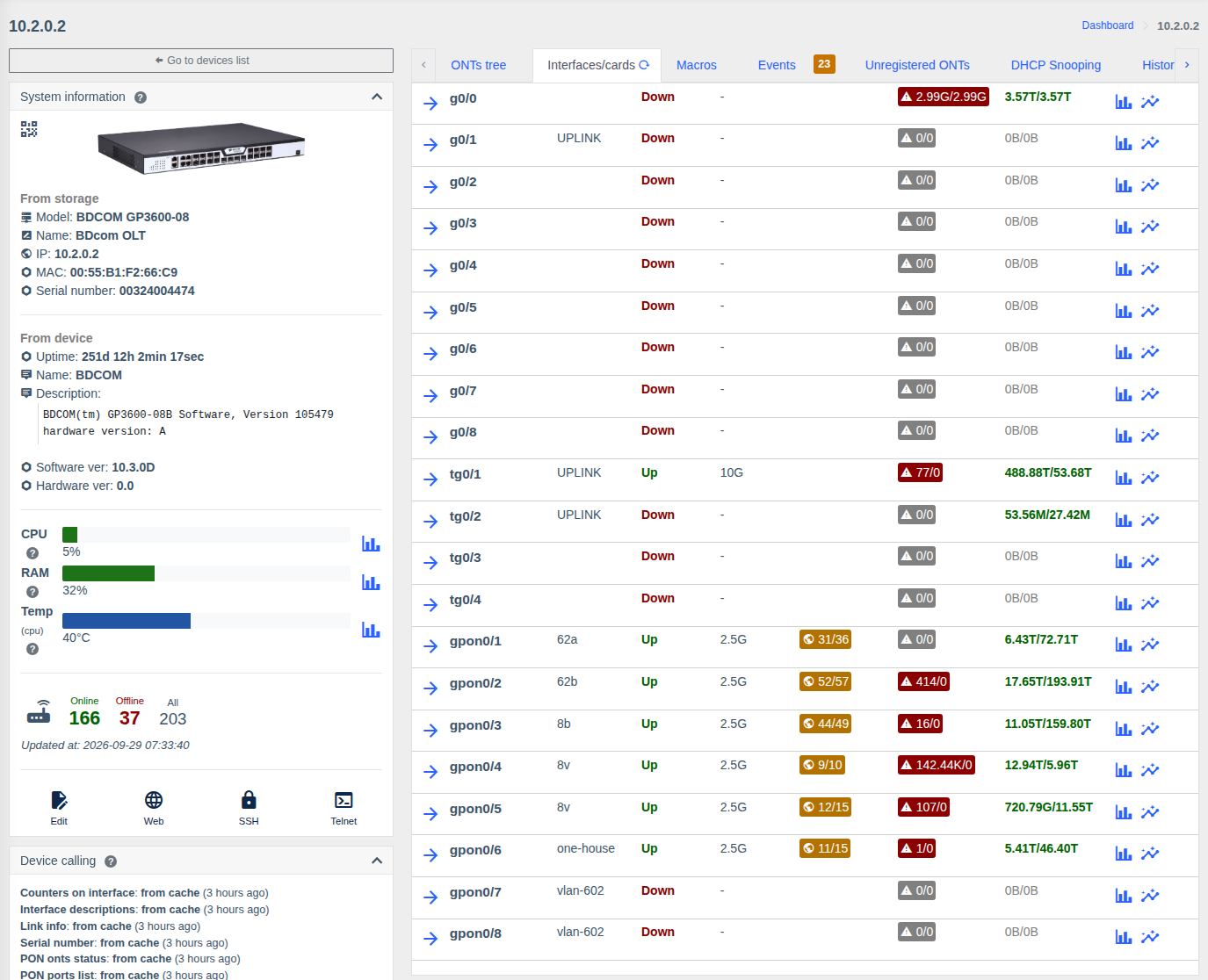The height and width of the screenshot is (980, 1208).
Task: Click help icon next to System information
Action: [141, 97]
